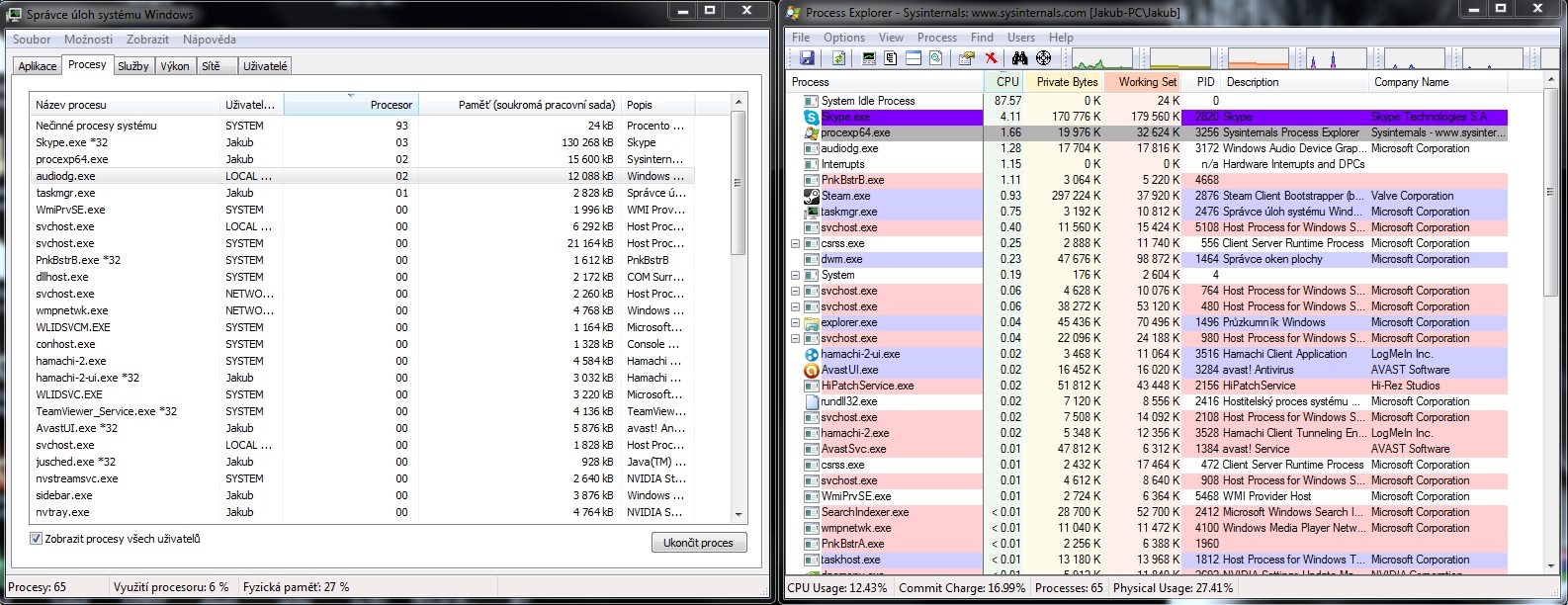Collapse the csrss.exe PID 556 tree node
1568x605 pixels.
click(x=795, y=243)
